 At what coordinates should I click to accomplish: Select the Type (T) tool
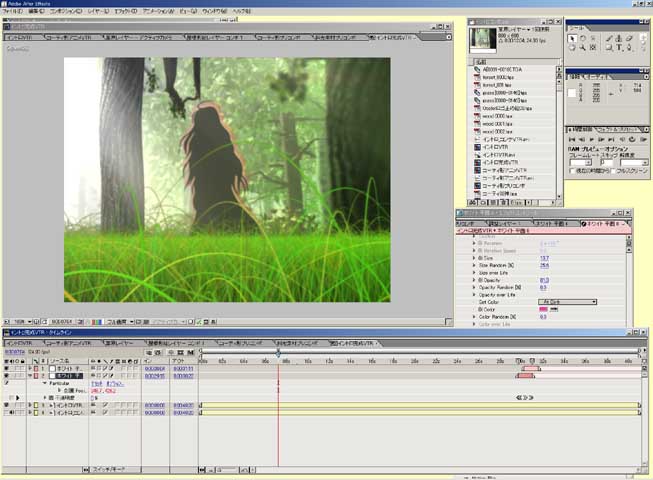619,48
